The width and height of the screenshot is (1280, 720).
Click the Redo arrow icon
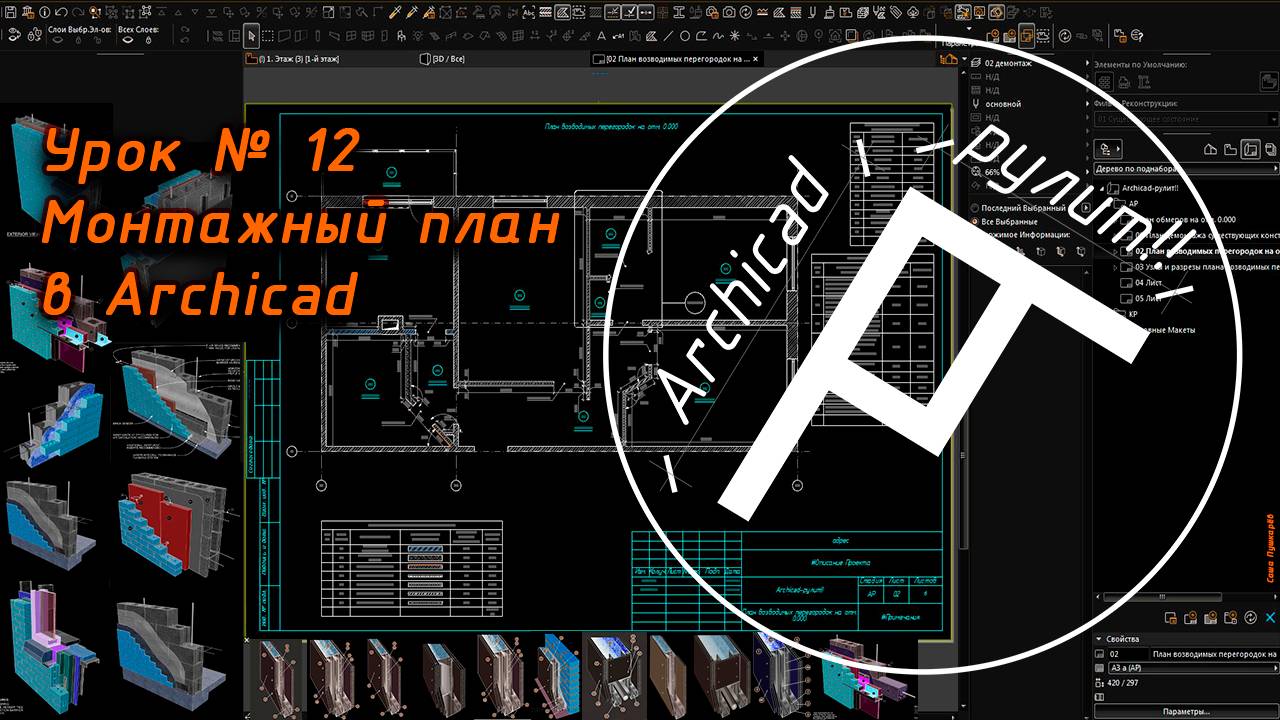(x=78, y=11)
